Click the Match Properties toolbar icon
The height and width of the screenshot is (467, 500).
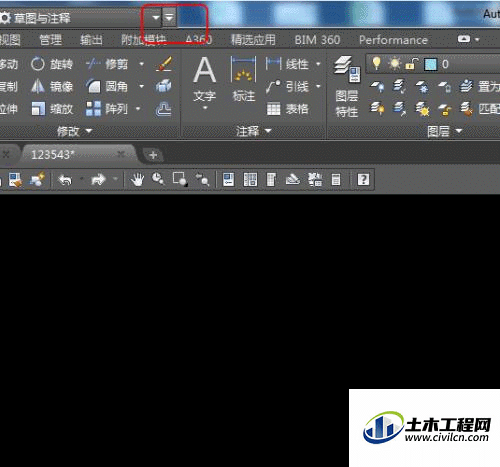click(x=15, y=180)
